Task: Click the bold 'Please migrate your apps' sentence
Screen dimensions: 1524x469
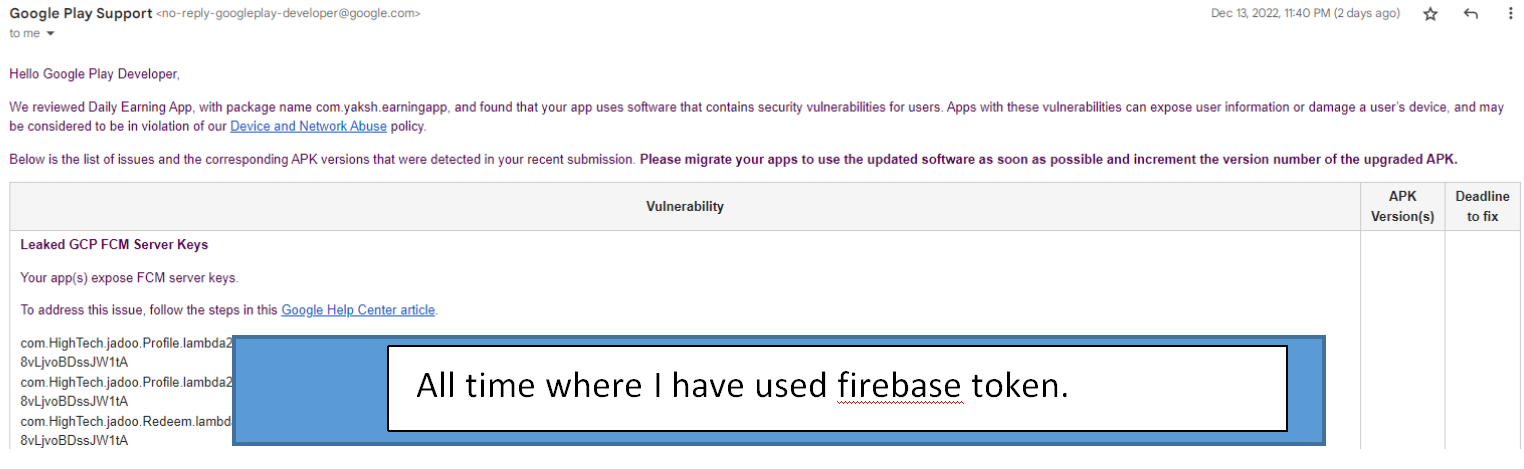Action: click(x=1048, y=159)
